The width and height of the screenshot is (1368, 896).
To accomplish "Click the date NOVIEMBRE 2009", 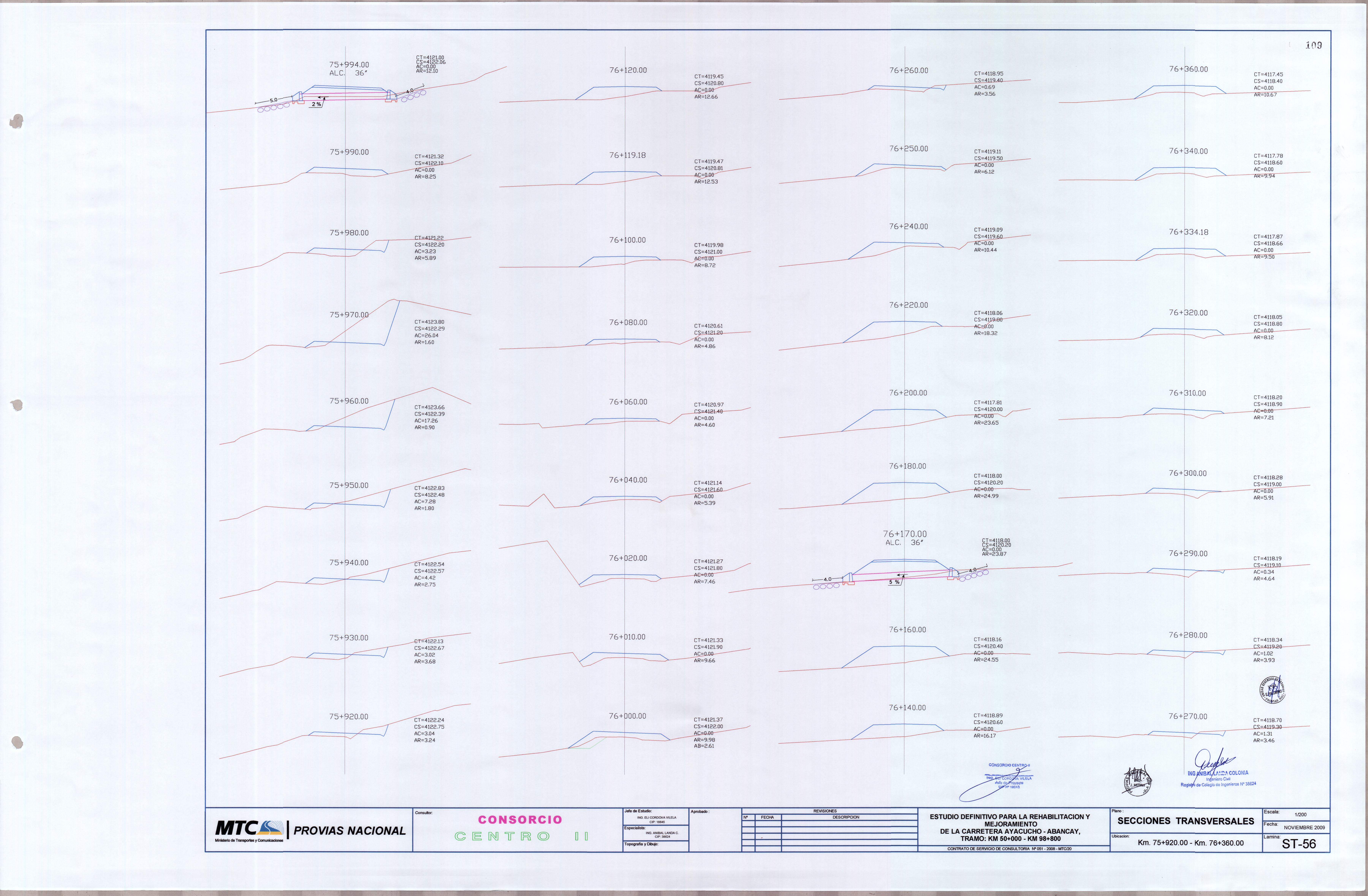I will [x=1304, y=828].
